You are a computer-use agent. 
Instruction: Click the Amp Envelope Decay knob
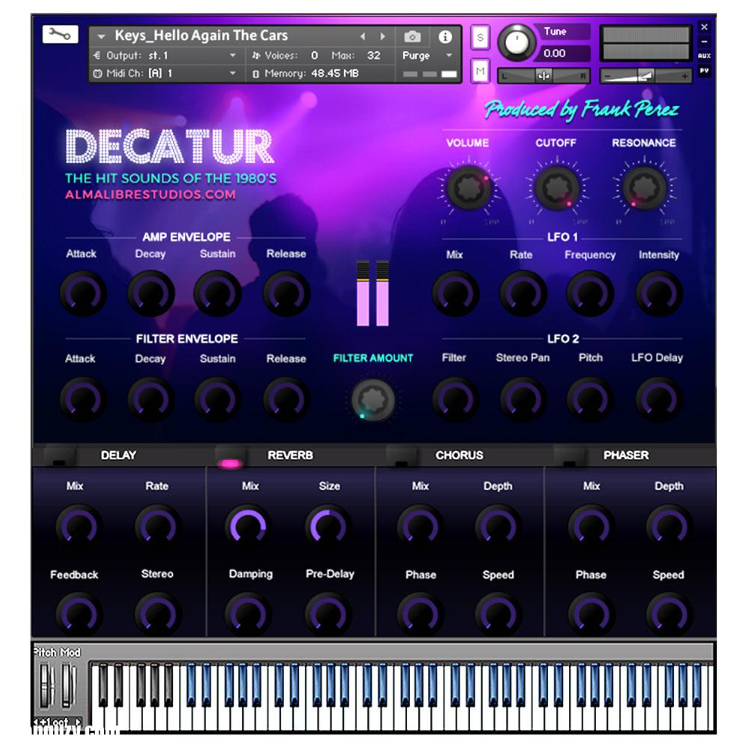150,294
